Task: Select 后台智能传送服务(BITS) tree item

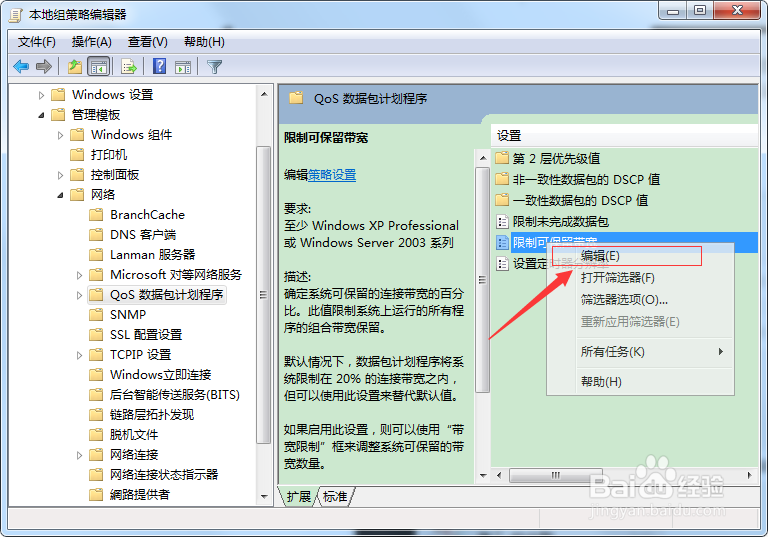Action: coord(175,395)
